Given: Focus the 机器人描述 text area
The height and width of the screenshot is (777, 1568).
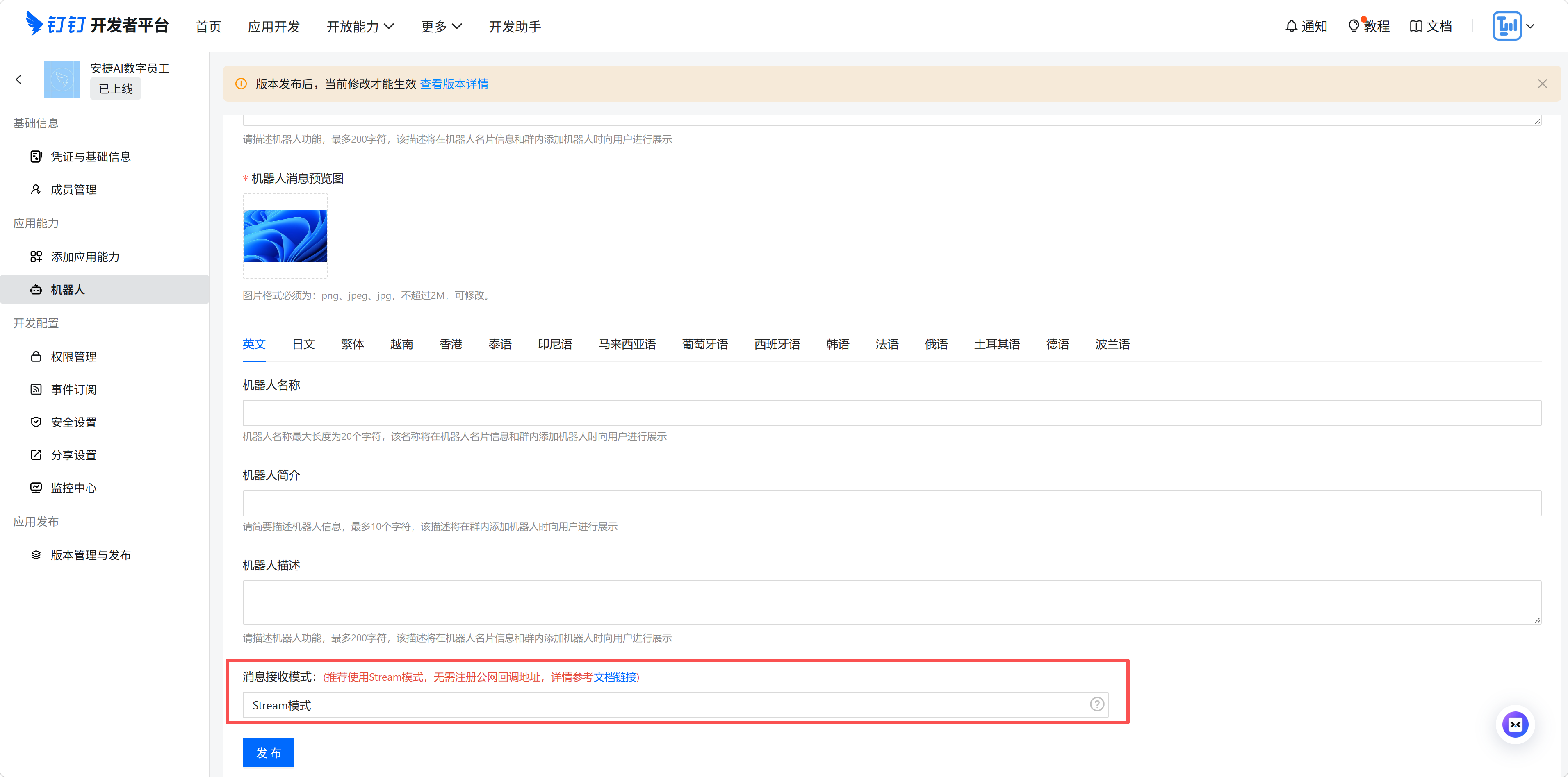Looking at the screenshot, I should [892, 602].
